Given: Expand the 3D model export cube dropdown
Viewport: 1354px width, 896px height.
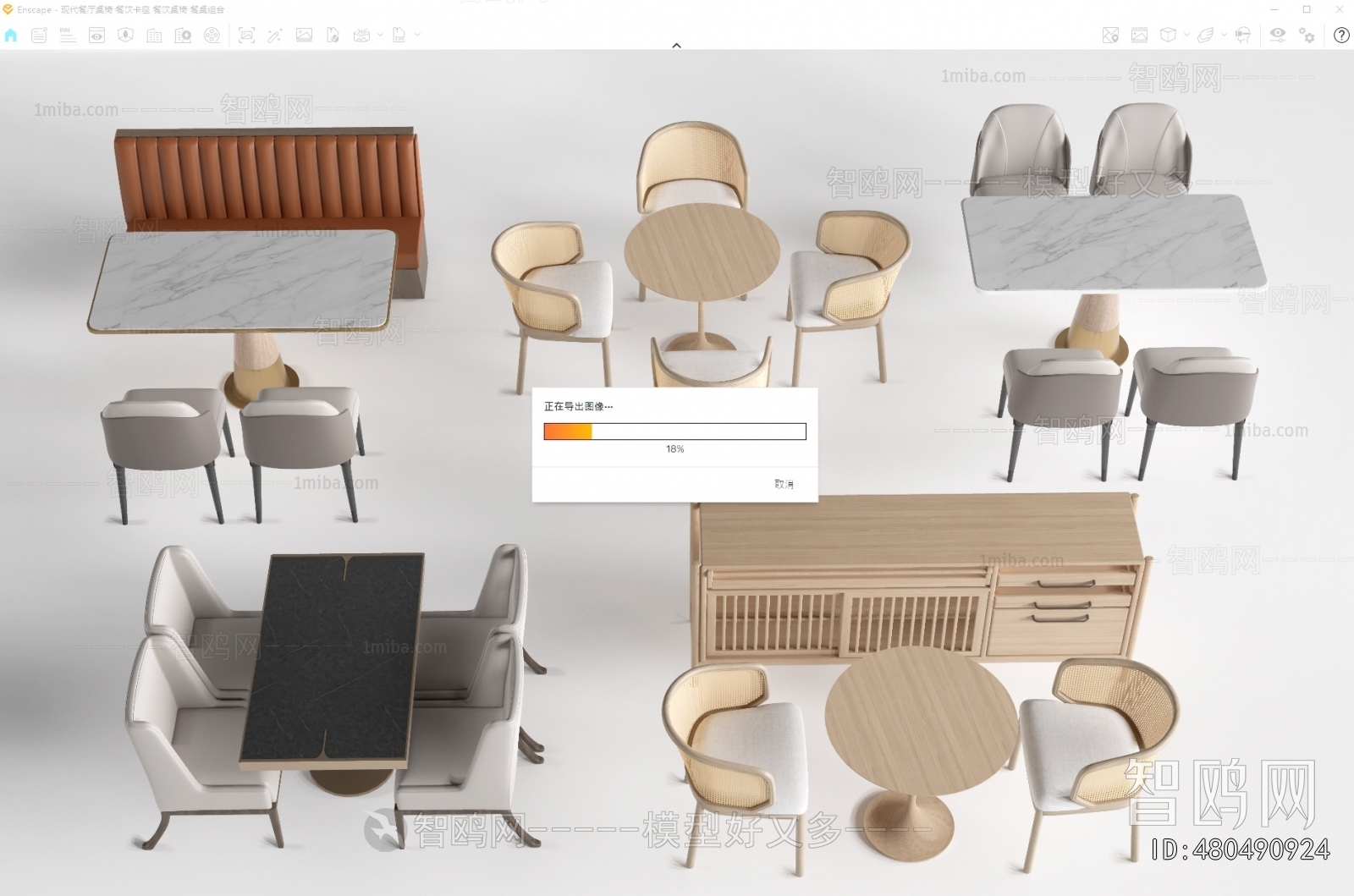Looking at the screenshot, I should tap(1186, 36).
